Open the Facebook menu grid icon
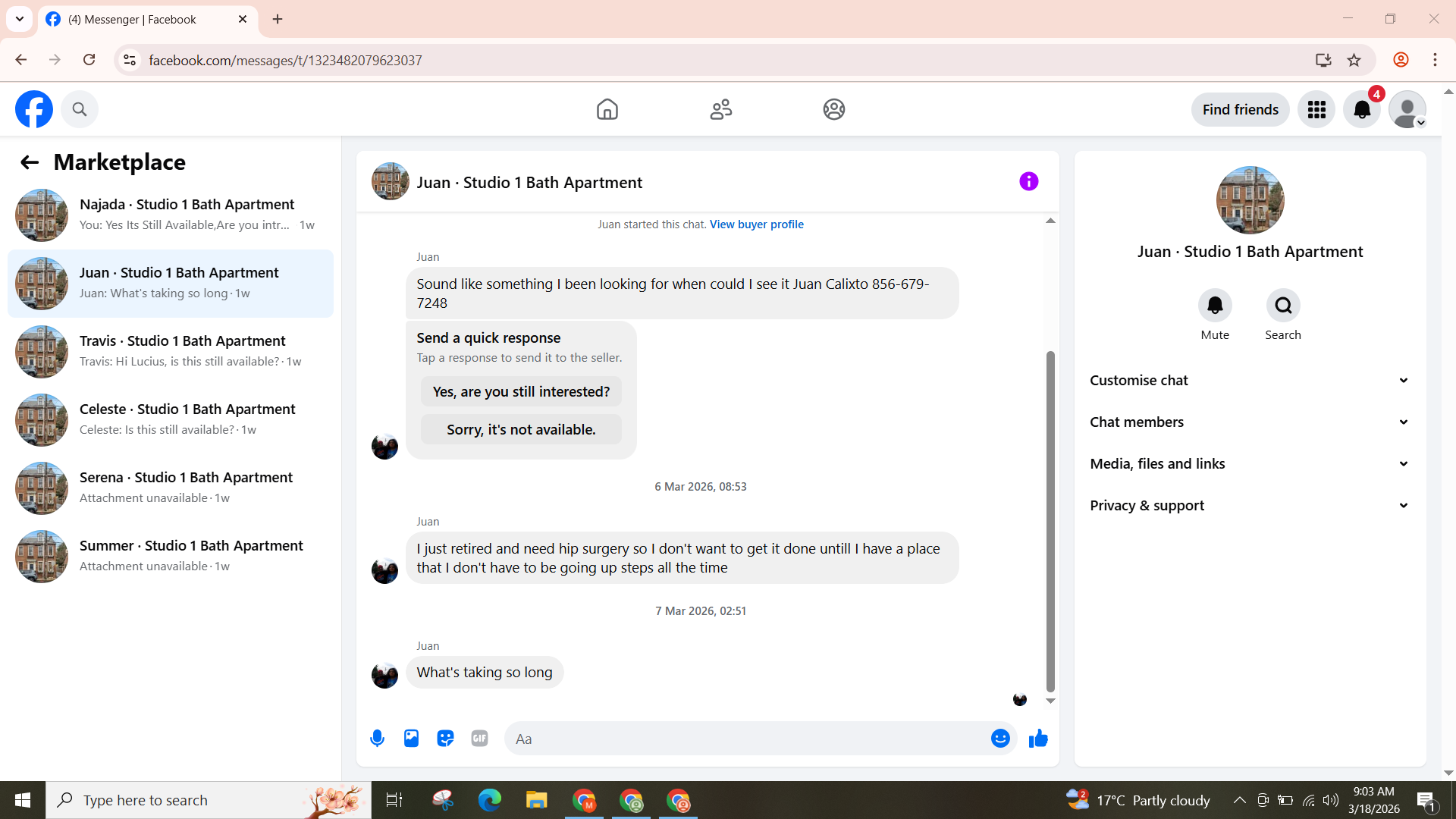 1316,110
